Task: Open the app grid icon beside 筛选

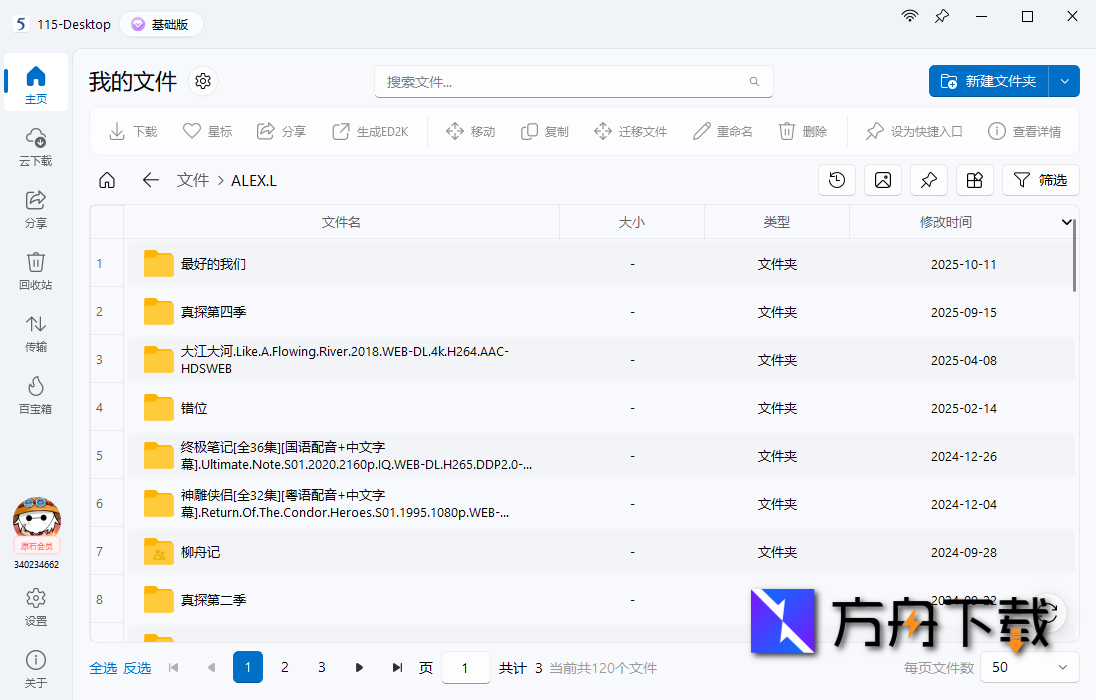Action: [974, 180]
